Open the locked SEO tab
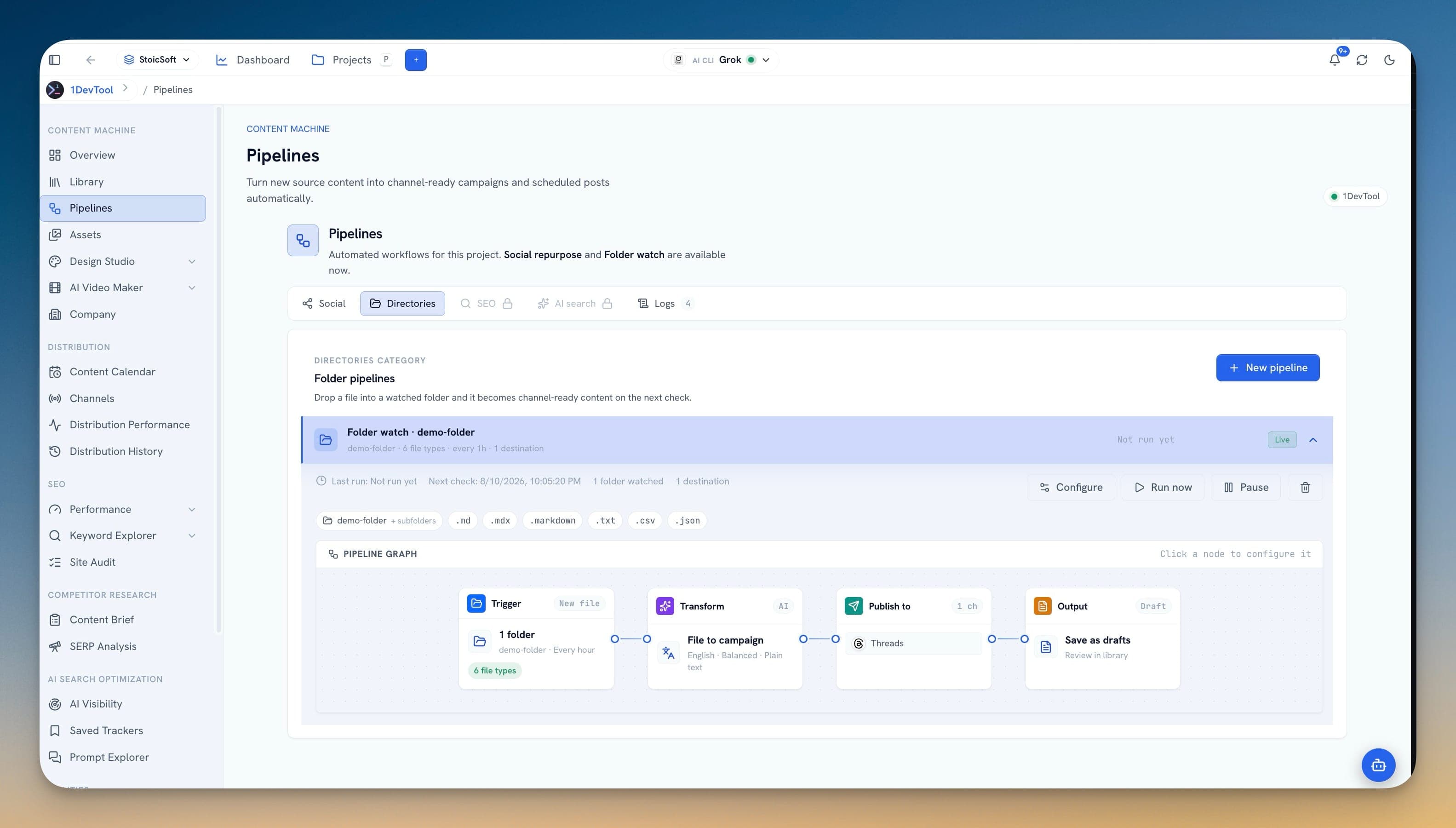Screen dimensions: 1456x828 (486, 304)
